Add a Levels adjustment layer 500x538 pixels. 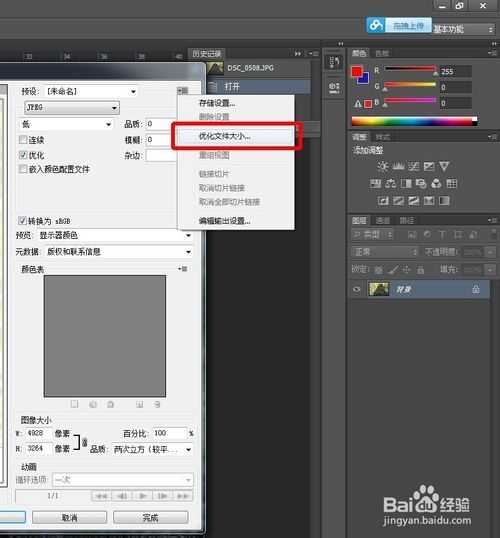point(398,167)
